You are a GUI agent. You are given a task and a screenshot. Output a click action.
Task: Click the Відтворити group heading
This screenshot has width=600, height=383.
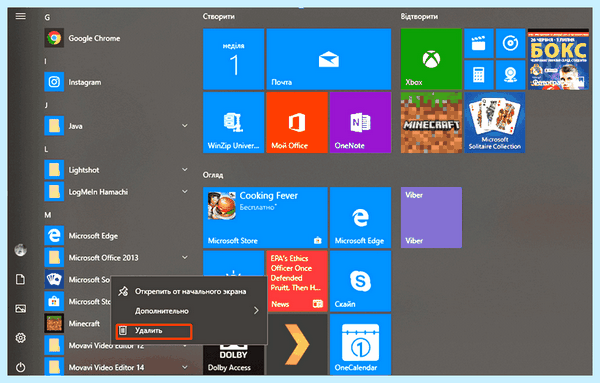(x=419, y=16)
